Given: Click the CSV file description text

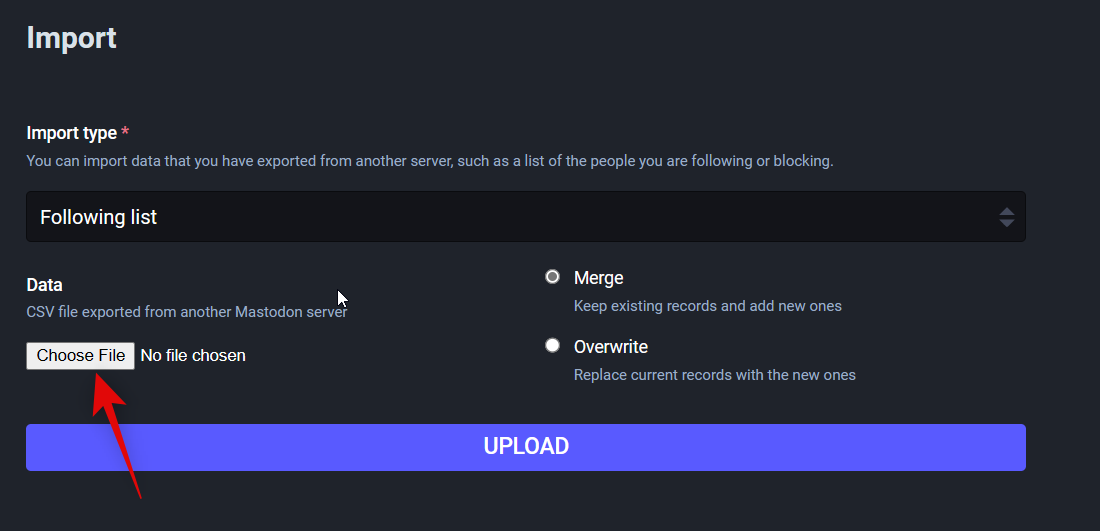Looking at the screenshot, I should [x=186, y=312].
